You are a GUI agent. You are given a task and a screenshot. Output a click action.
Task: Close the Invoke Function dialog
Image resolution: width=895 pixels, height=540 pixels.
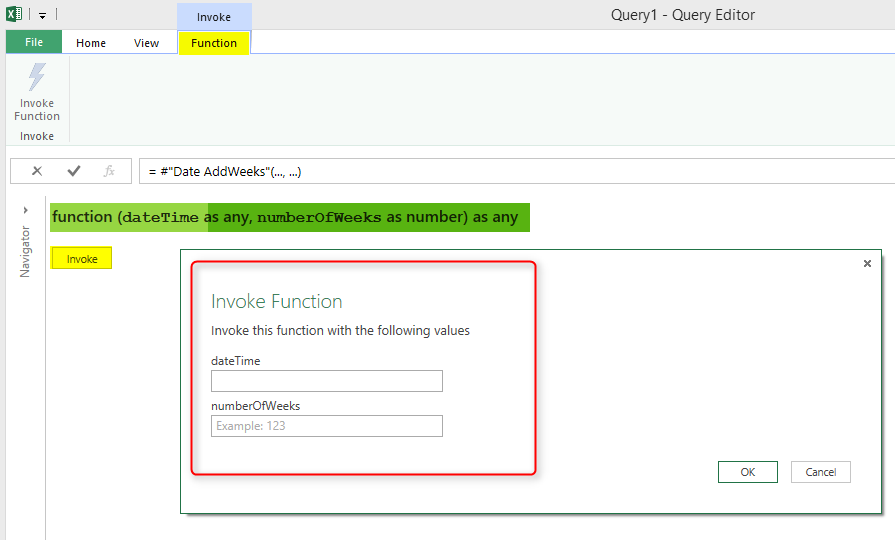tap(867, 263)
